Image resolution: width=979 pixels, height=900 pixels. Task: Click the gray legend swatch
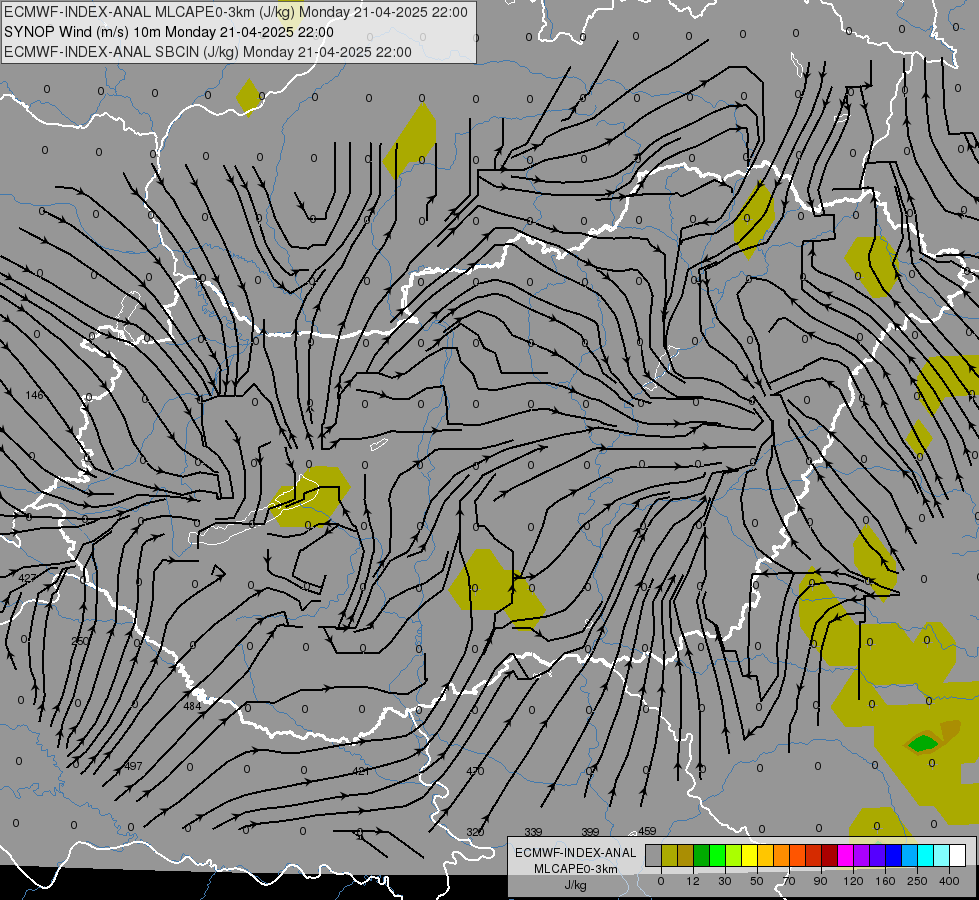pos(654,855)
